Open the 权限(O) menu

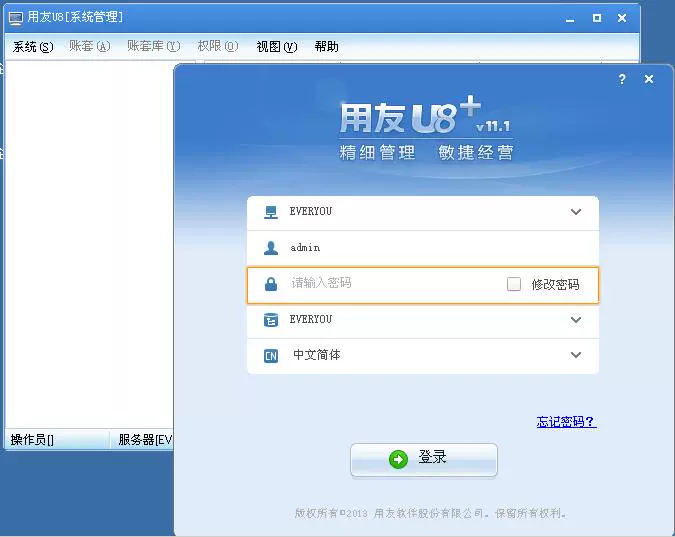(x=218, y=46)
